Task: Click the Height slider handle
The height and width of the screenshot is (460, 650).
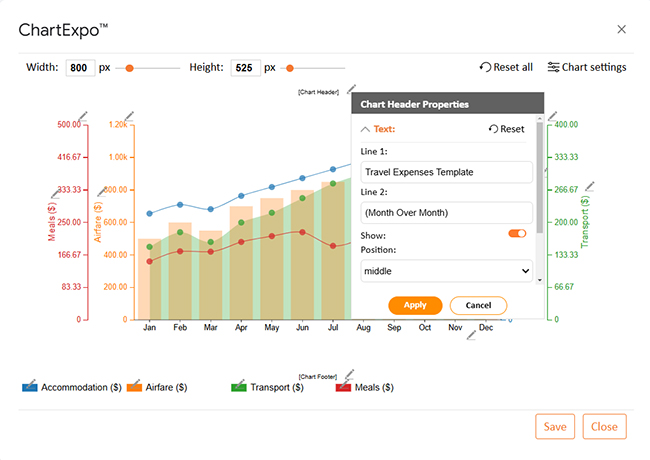Action: coord(290,68)
